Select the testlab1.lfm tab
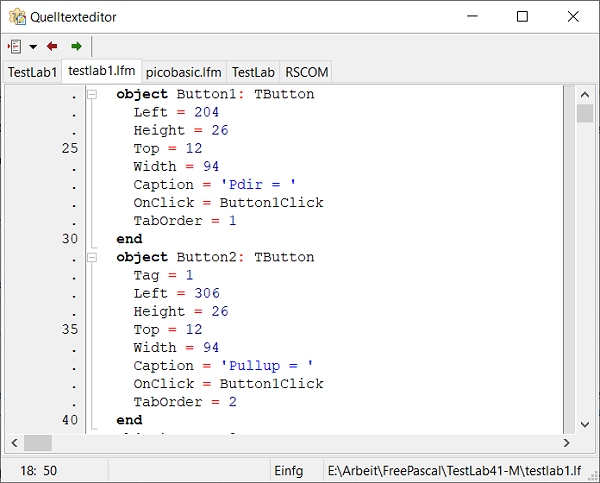The height and width of the screenshot is (483, 600). pyautogui.click(x=101, y=71)
